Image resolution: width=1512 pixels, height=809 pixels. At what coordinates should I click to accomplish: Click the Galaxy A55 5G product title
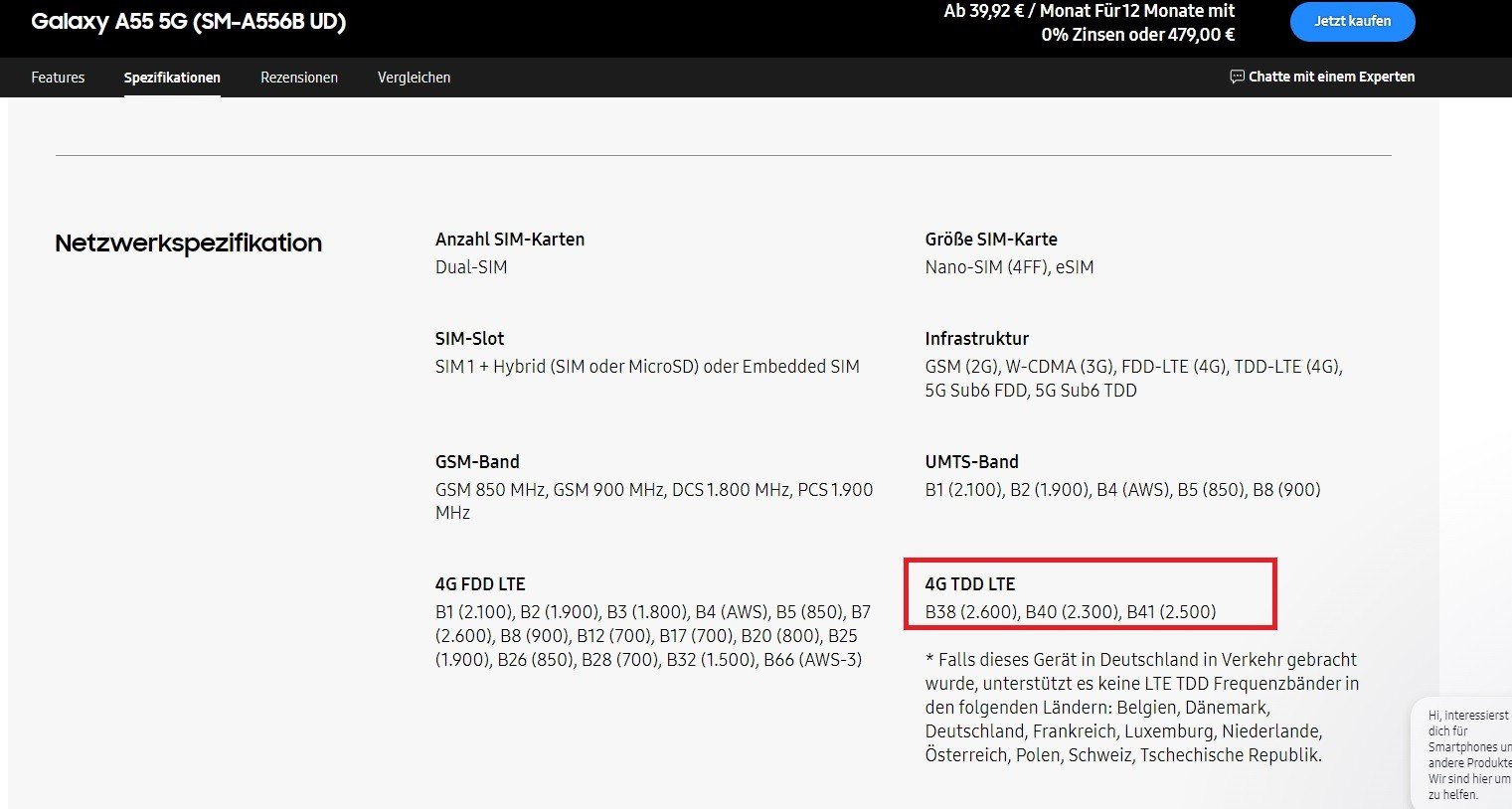(x=188, y=22)
